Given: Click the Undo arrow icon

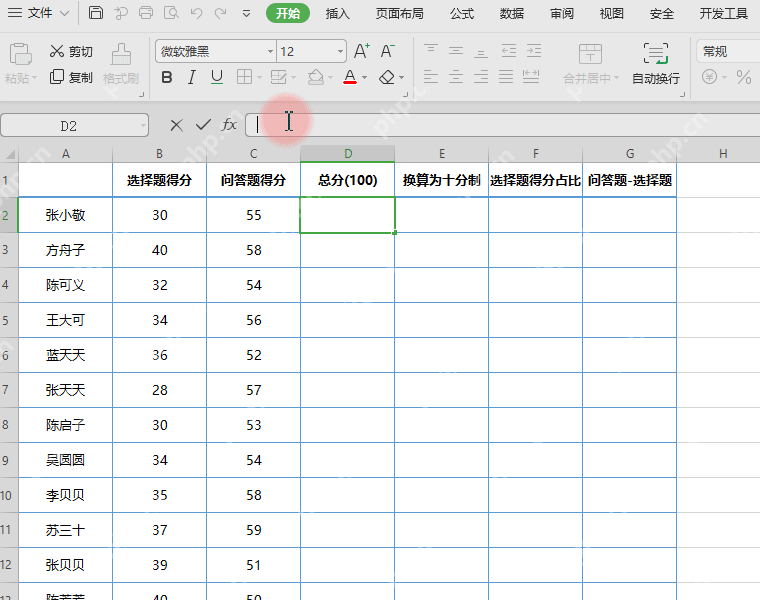Looking at the screenshot, I should click(196, 13).
